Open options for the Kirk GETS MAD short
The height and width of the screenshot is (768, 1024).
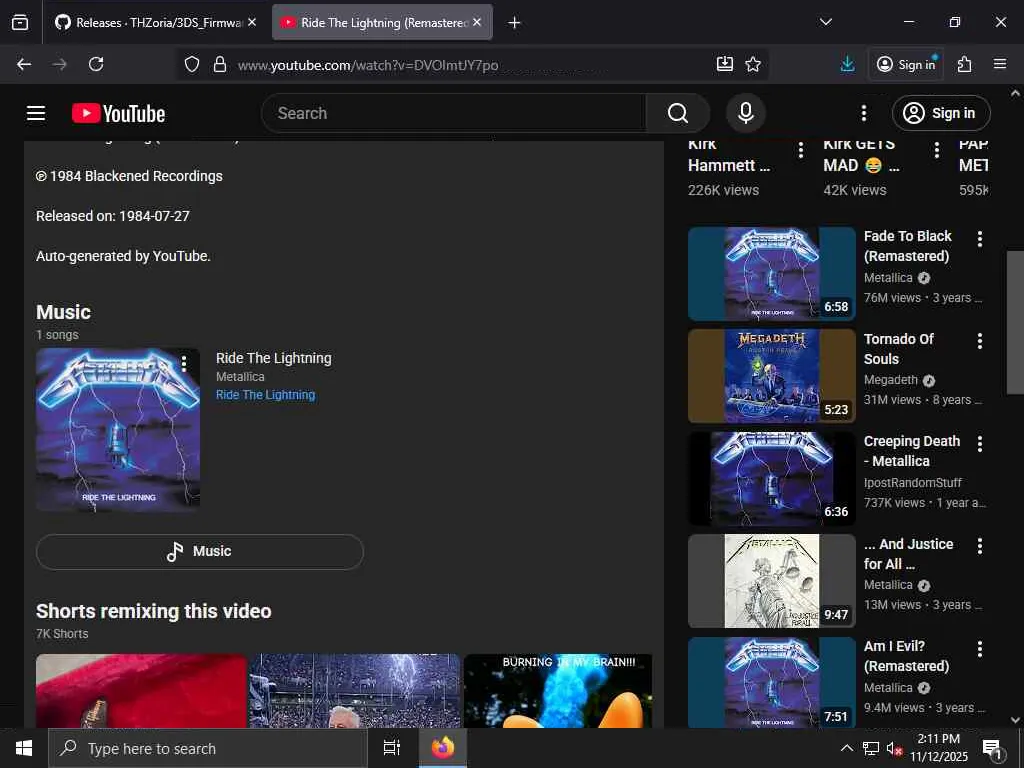coord(936,150)
